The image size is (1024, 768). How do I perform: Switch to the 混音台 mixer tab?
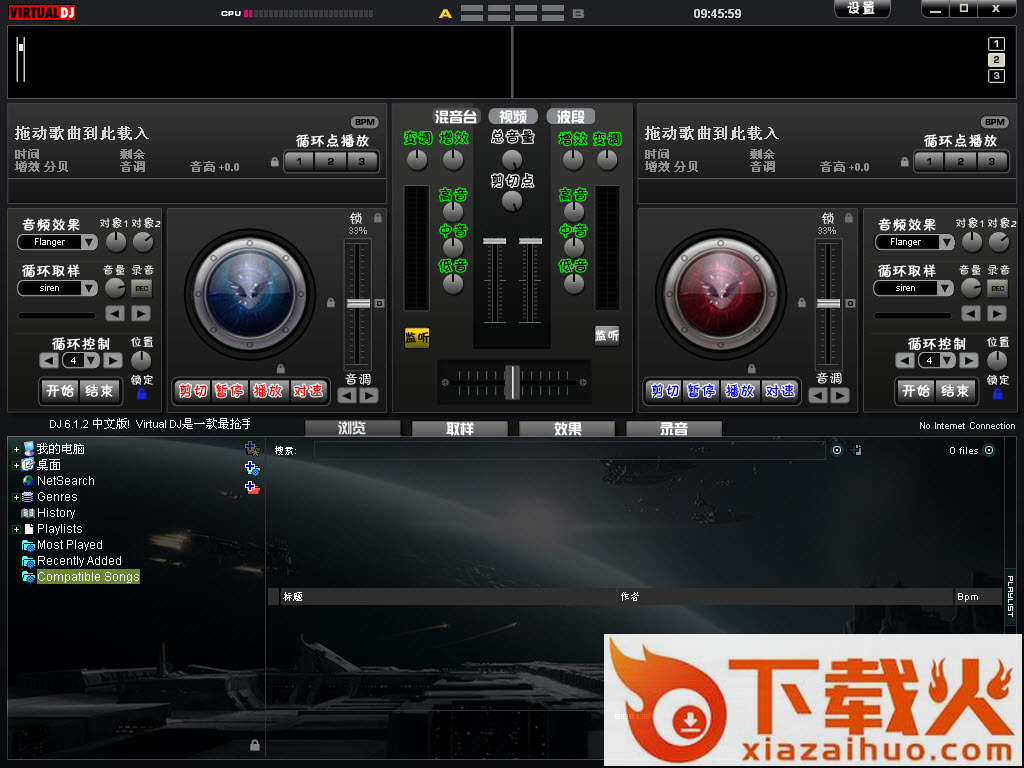[455, 116]
